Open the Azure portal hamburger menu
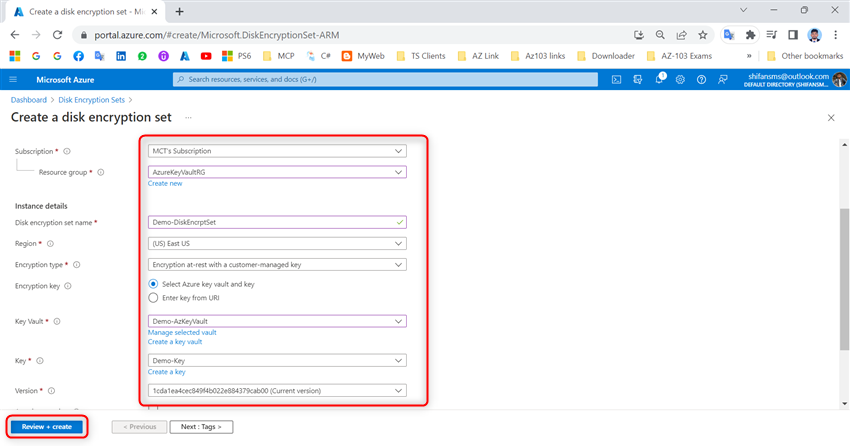 point(13,80)
